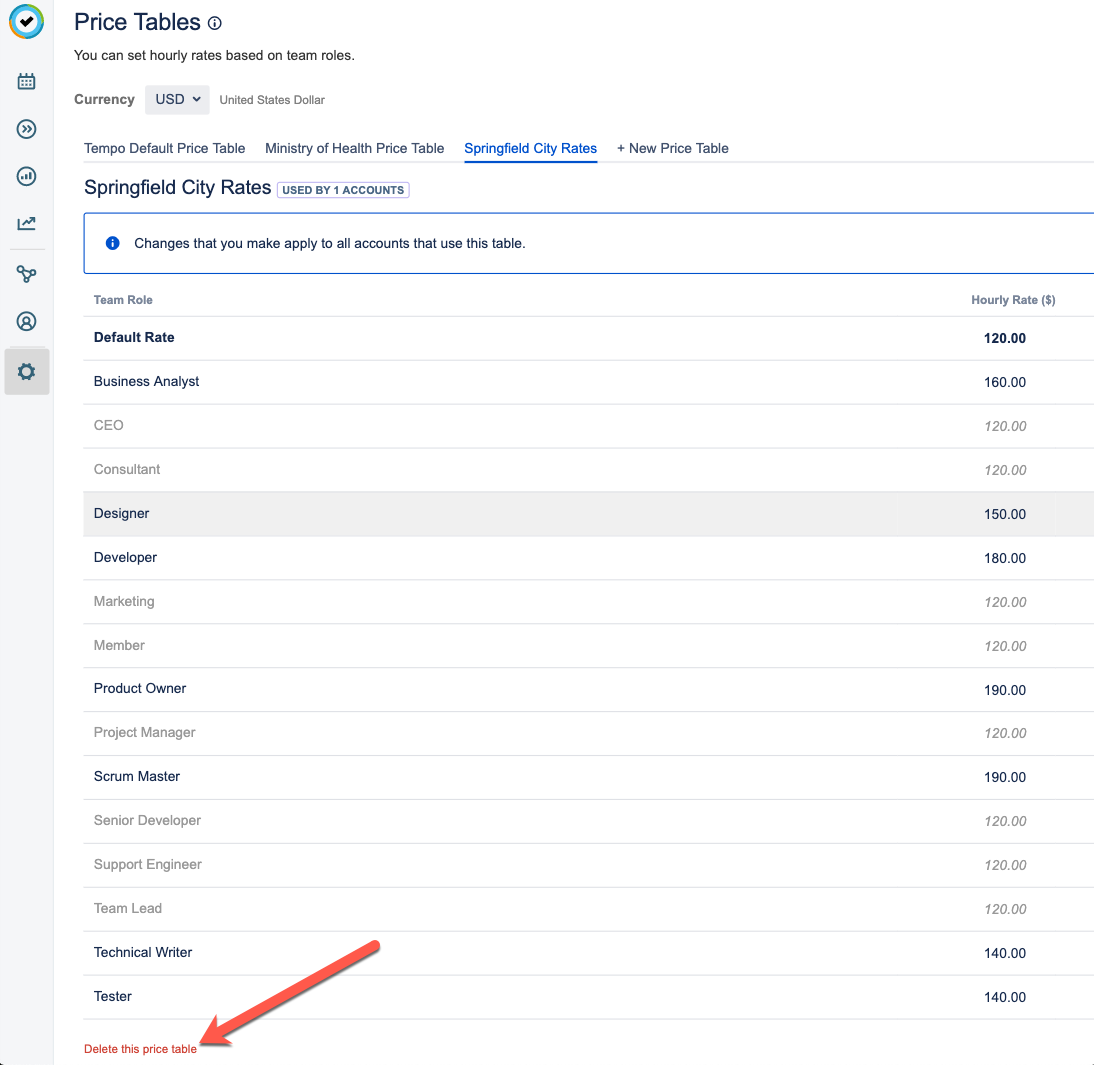Click the user account circle icon
1094x1065 pixels.
click(27, 322)
